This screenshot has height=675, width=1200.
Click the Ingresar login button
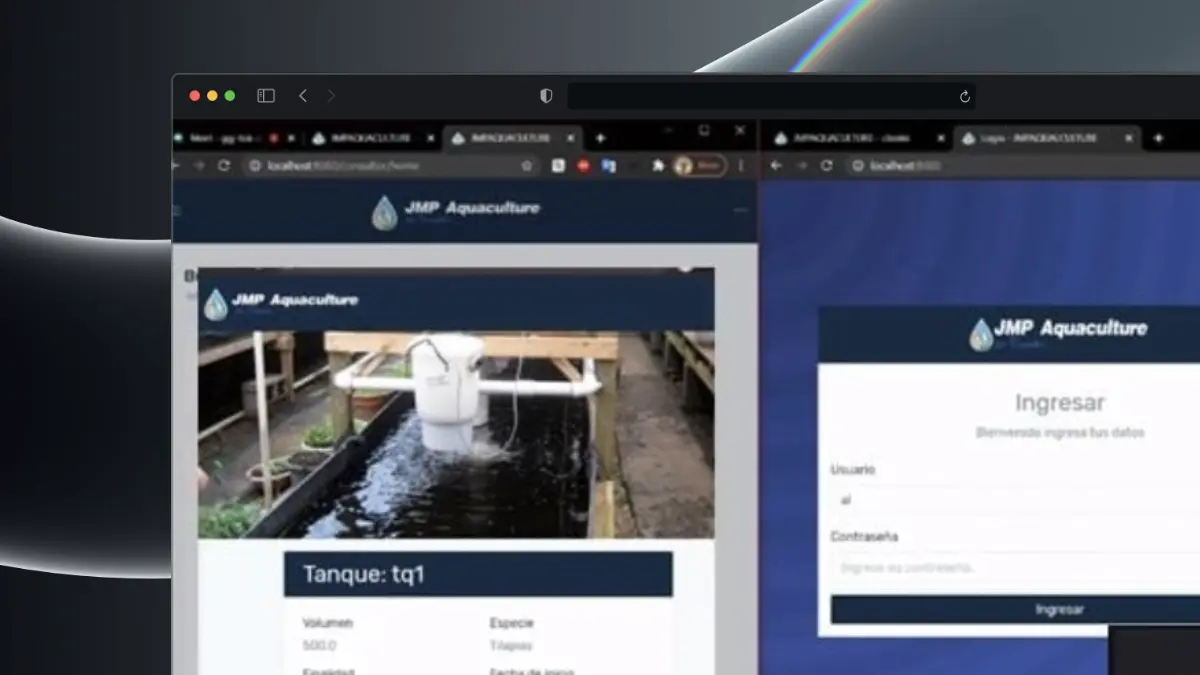[x=1015, y=609]
